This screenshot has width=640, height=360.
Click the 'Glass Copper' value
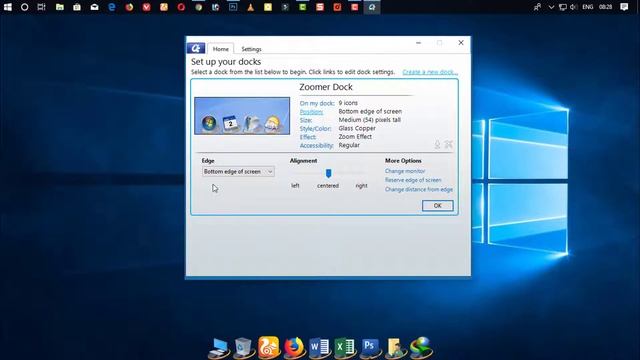pyautogui.click(x=357, y=128)
